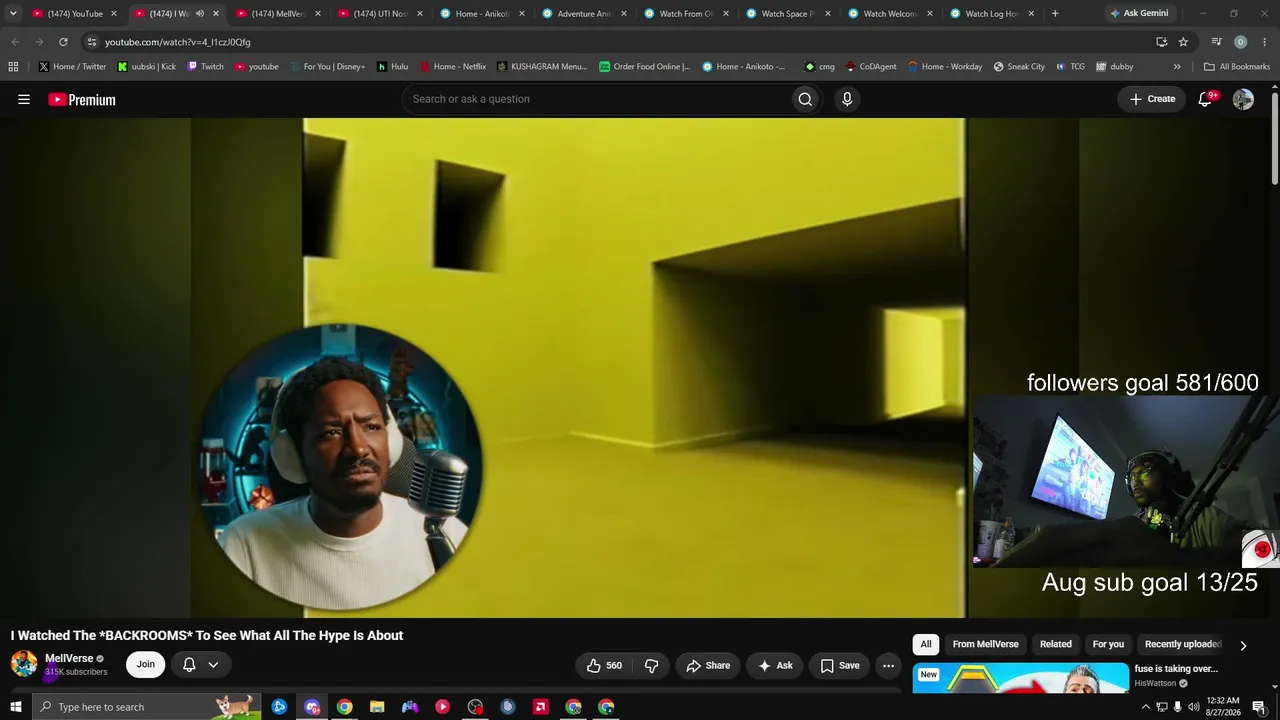Click the browser address bar URL
The image size is (1280, 720).
coord(178,42)
